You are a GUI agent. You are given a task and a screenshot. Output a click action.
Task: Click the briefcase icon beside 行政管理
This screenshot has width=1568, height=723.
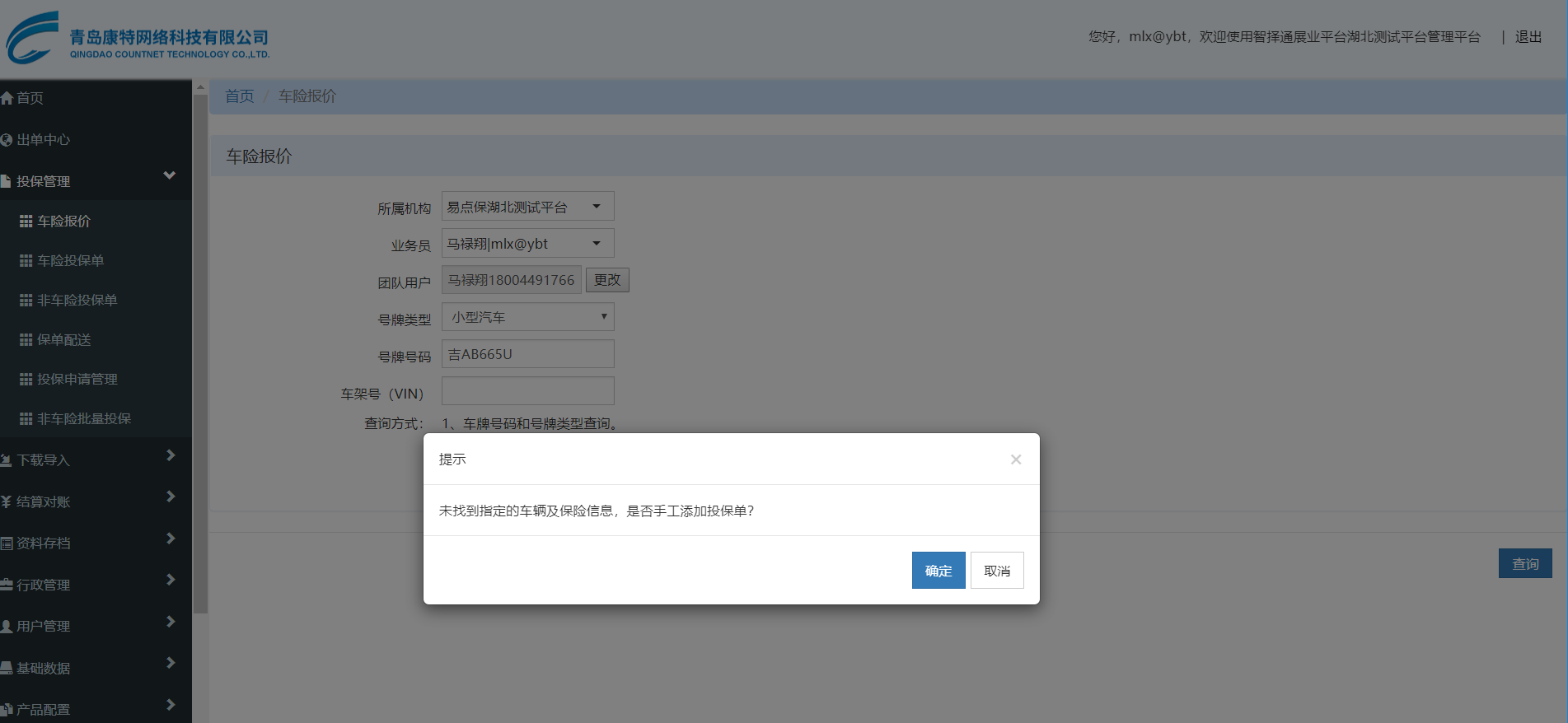7,585
